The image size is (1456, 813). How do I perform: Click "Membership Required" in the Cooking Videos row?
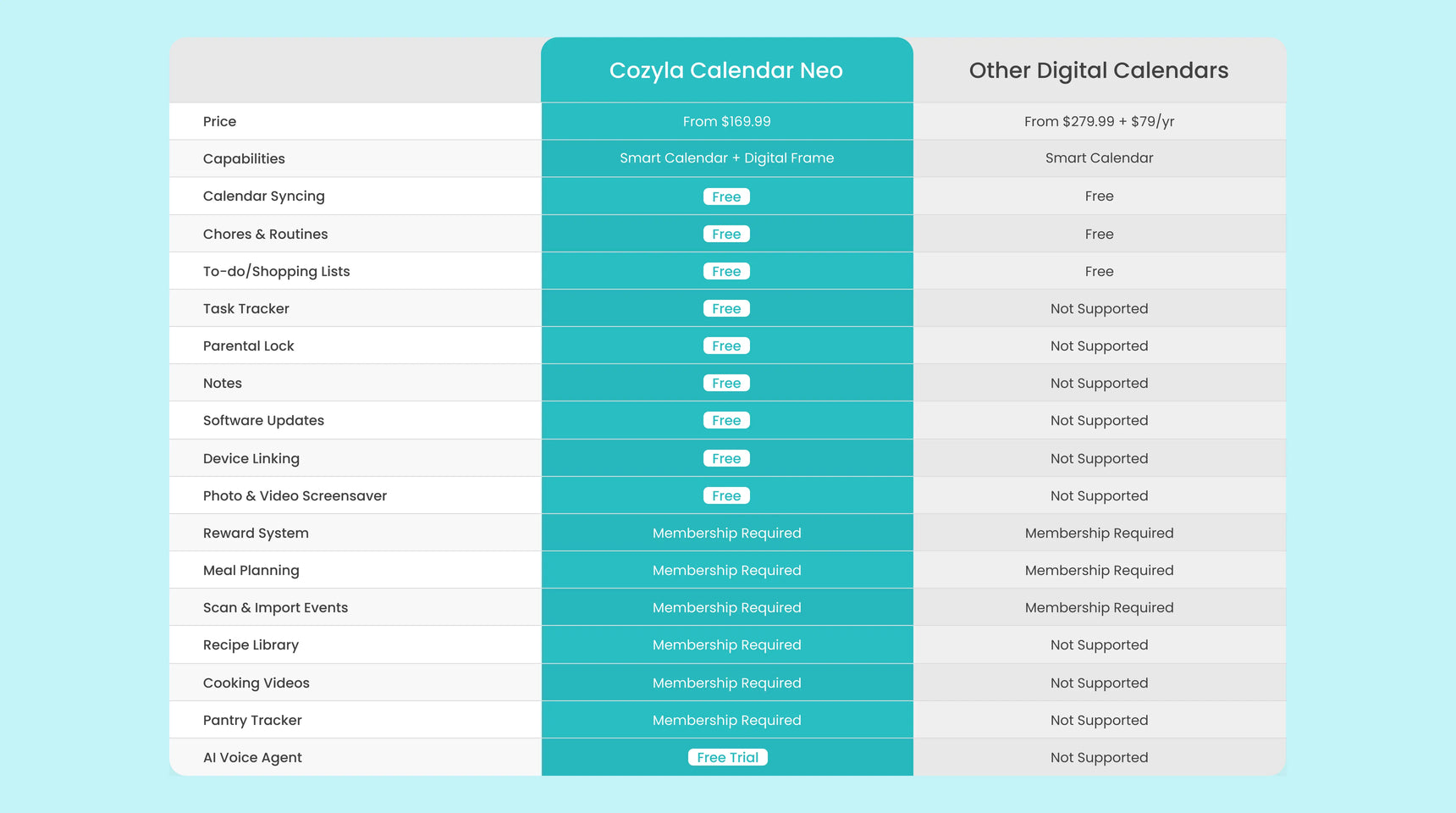727,683
